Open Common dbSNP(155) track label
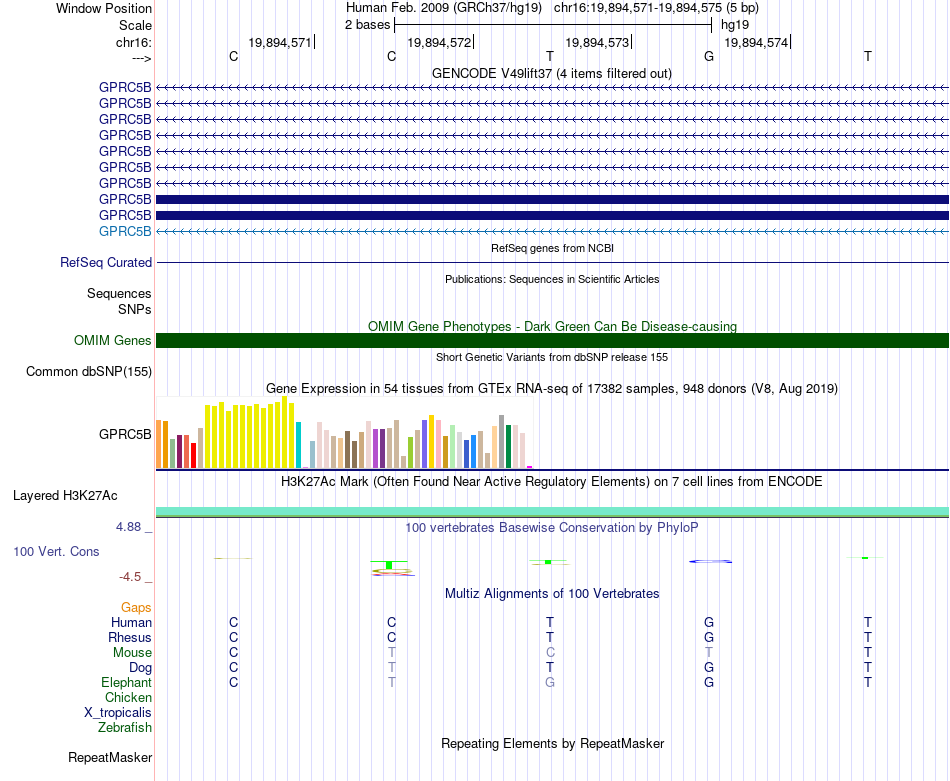Image resolution: width=950 pixels, height=781 pixels. point(89,371)
